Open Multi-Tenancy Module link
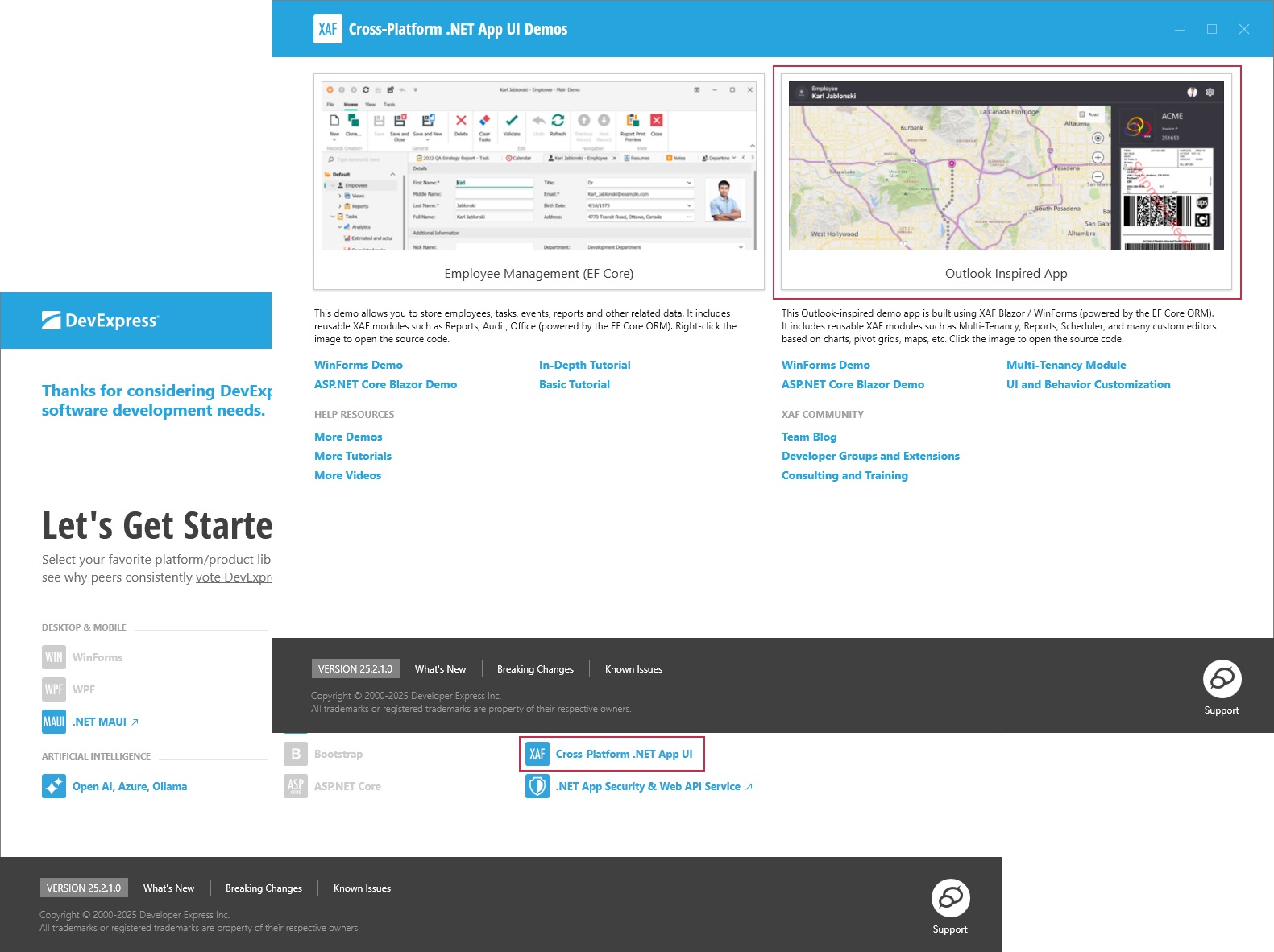1274x952 pixels. coord(1066,365)
